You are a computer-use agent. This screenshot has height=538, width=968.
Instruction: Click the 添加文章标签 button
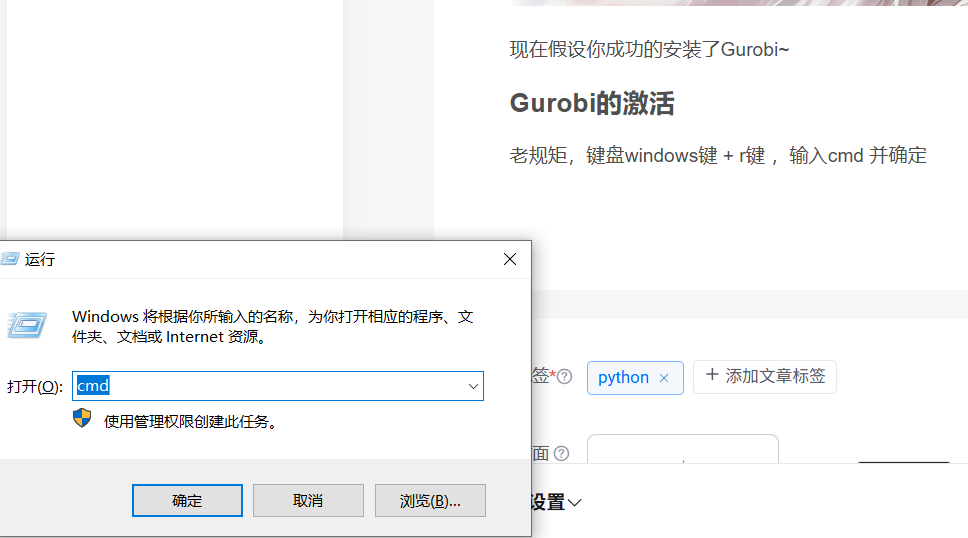765,376
